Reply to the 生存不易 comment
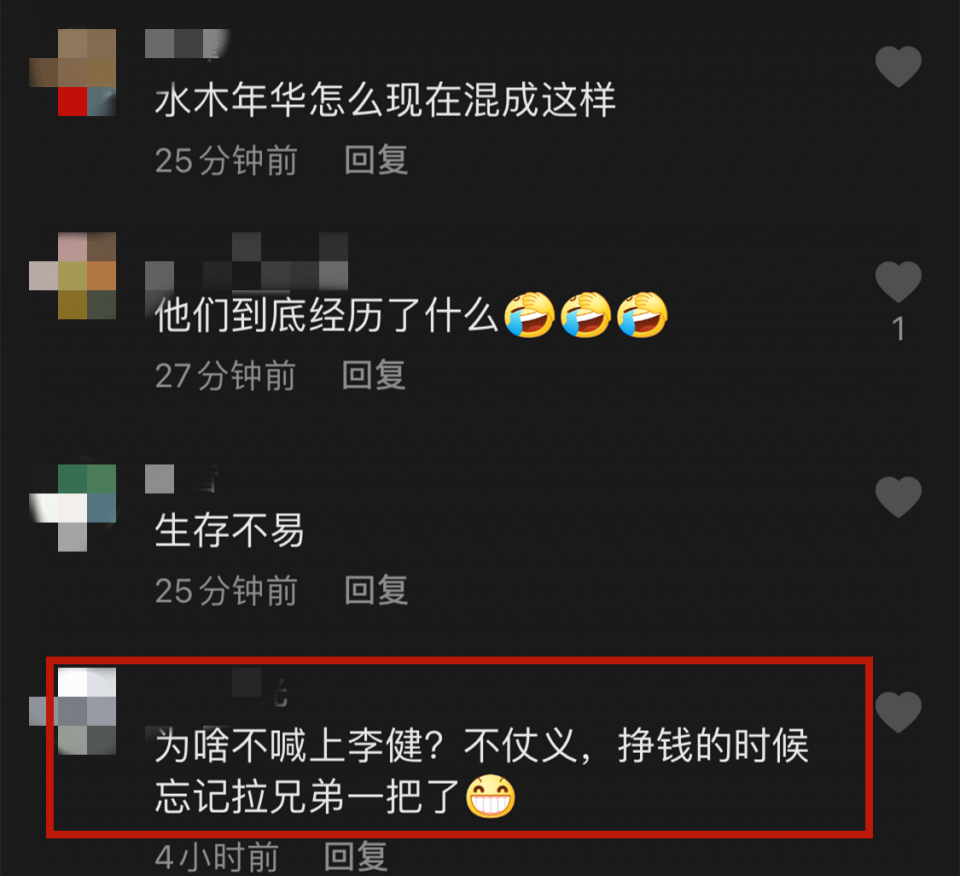This screenshot has width=960, height=876. pos(376,591)
